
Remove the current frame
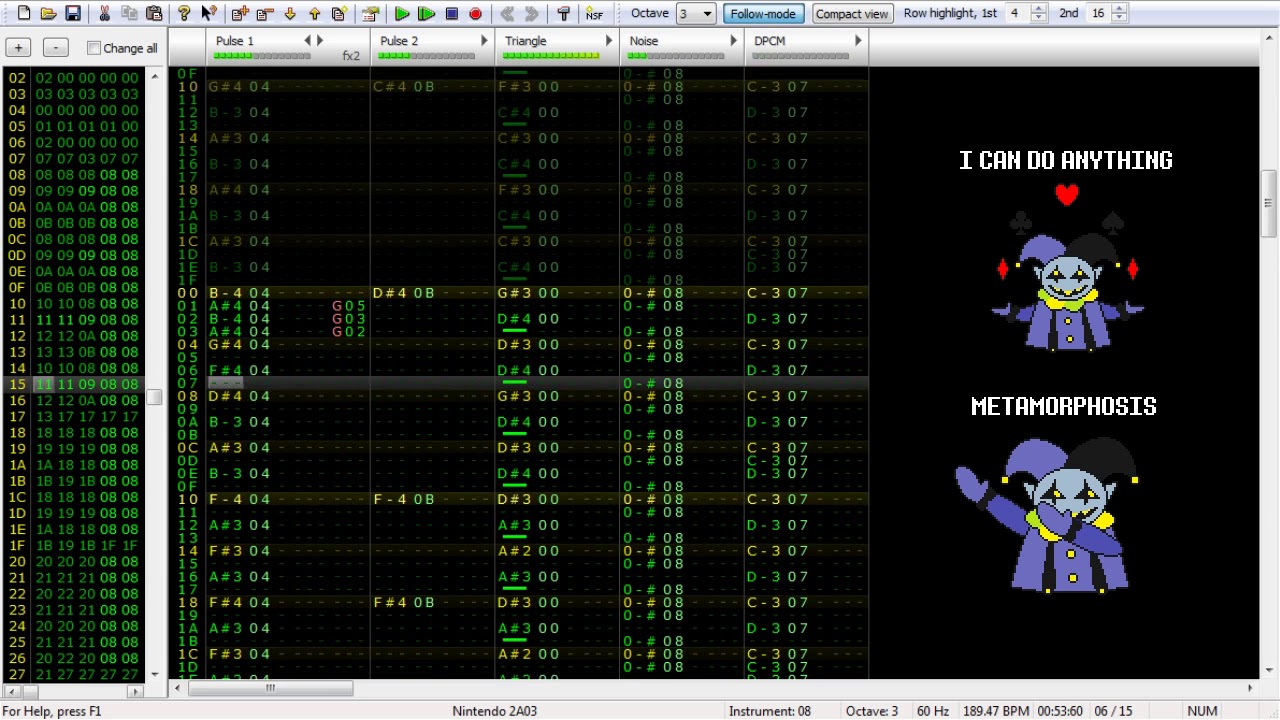pos(265,14)
